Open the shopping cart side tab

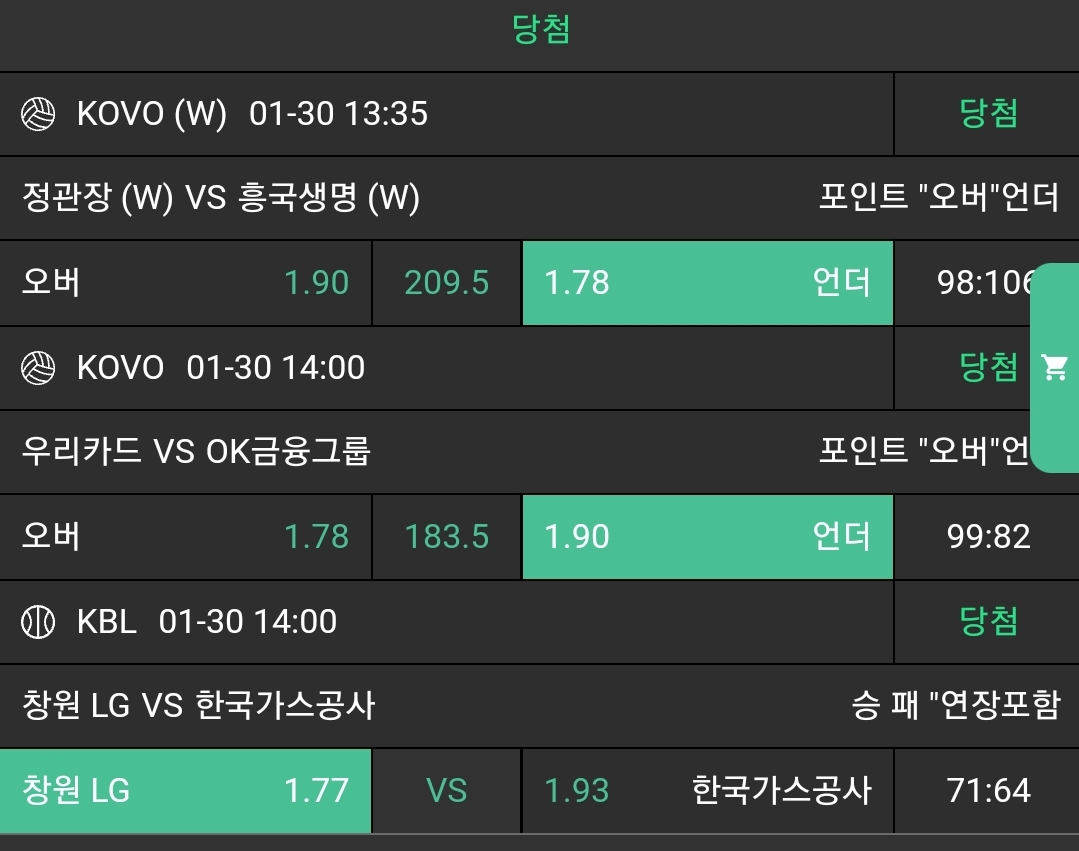point(1054,367)
